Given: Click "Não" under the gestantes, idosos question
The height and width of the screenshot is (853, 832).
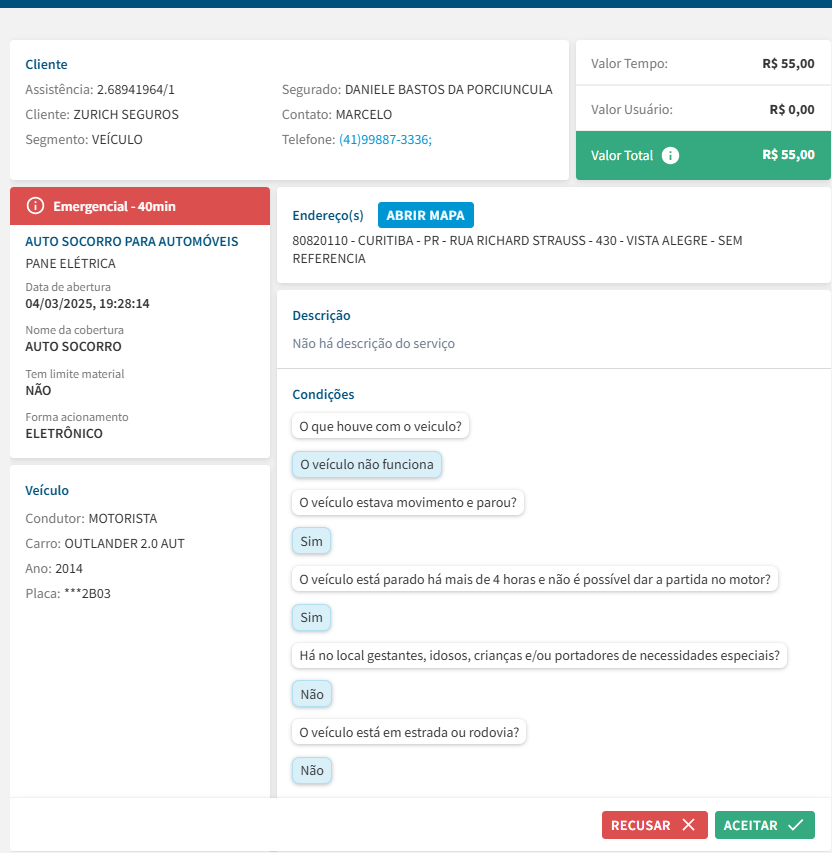Looking at the screenshot, I should (x=312, y=693).
